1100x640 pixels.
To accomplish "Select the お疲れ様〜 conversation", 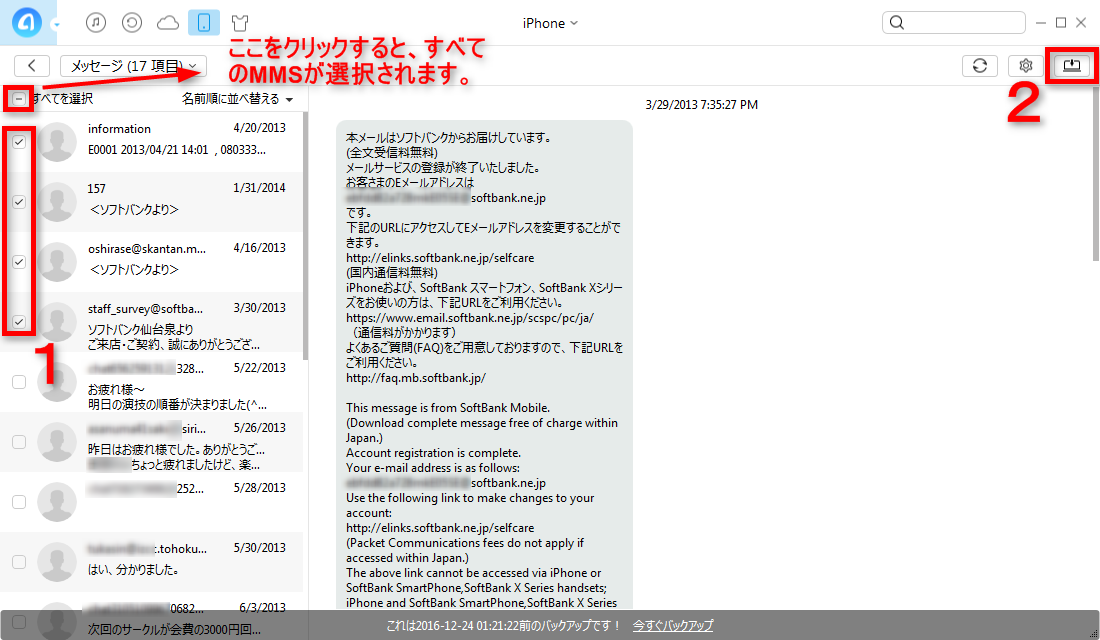I will pos(152,382).
